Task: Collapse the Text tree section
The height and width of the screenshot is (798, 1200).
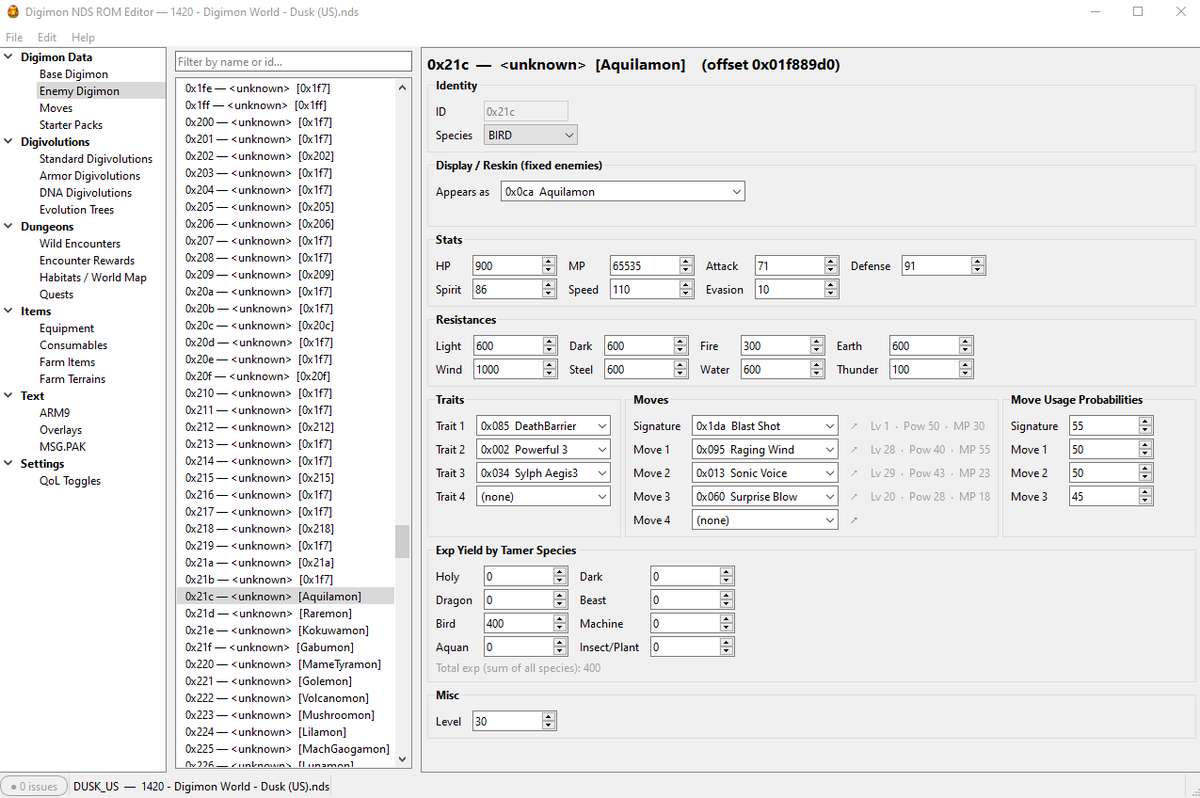Action: (x=9, y=396)
